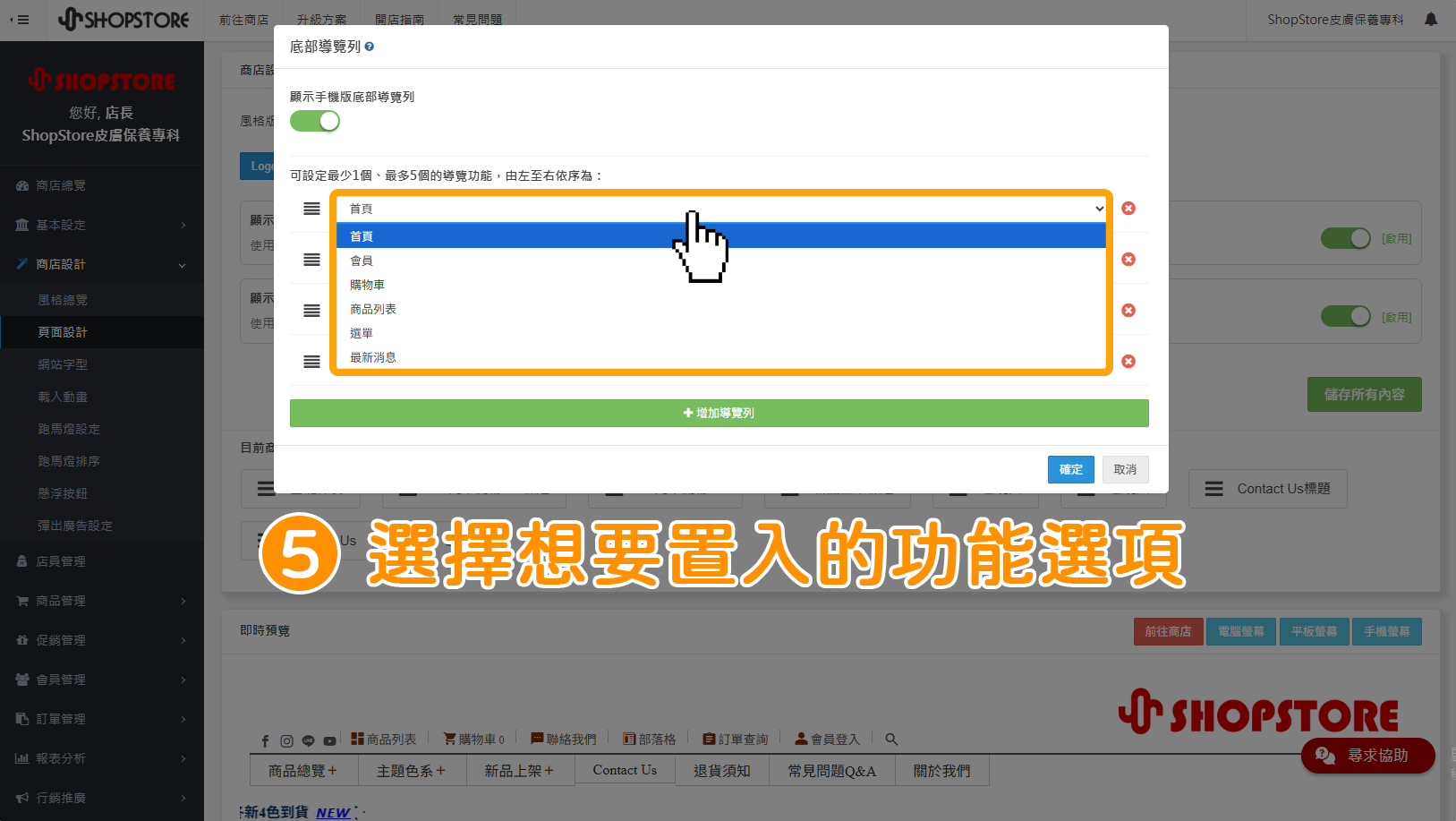Open 常見問題 in top navigation
The image size is (1456, 821).
pos(477,20)
